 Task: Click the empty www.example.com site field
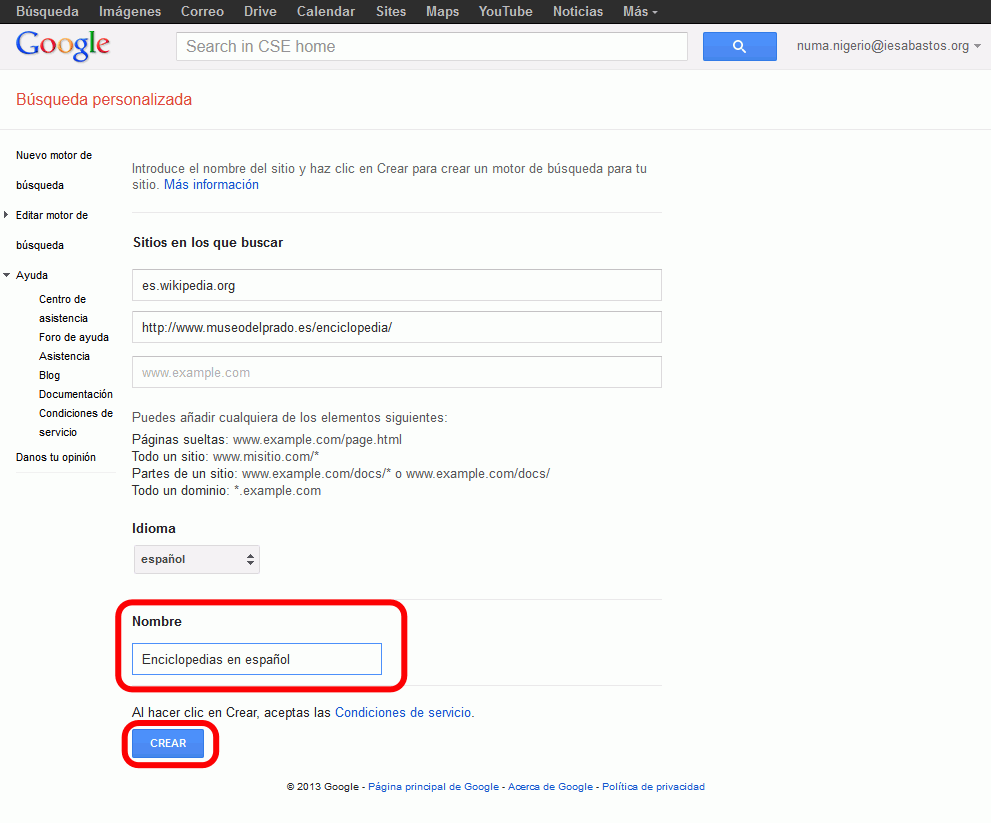tap(397, 372)
